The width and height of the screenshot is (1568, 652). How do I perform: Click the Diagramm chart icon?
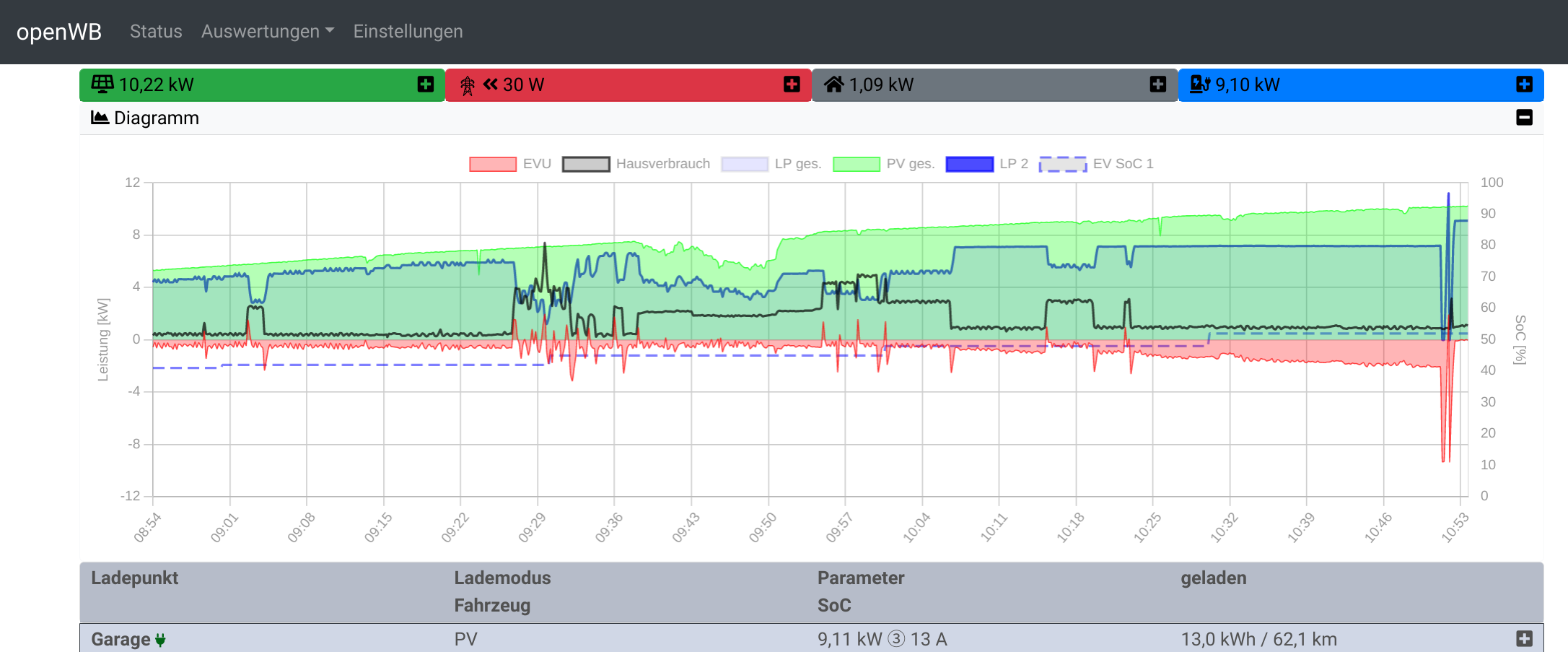pos(100,118)
